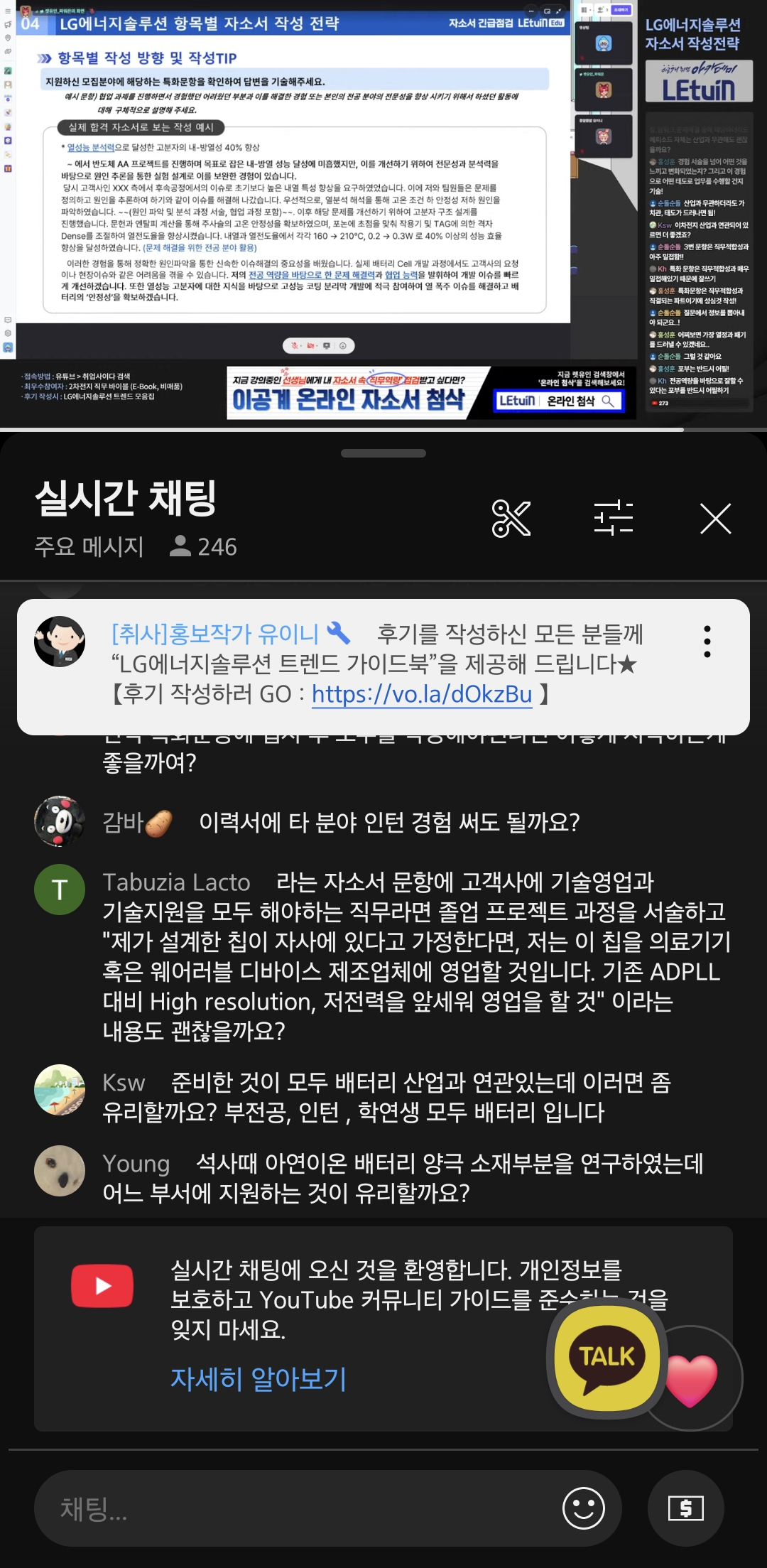Open 홍보작가 유이니 pinned avatar

tap(60, 642)
